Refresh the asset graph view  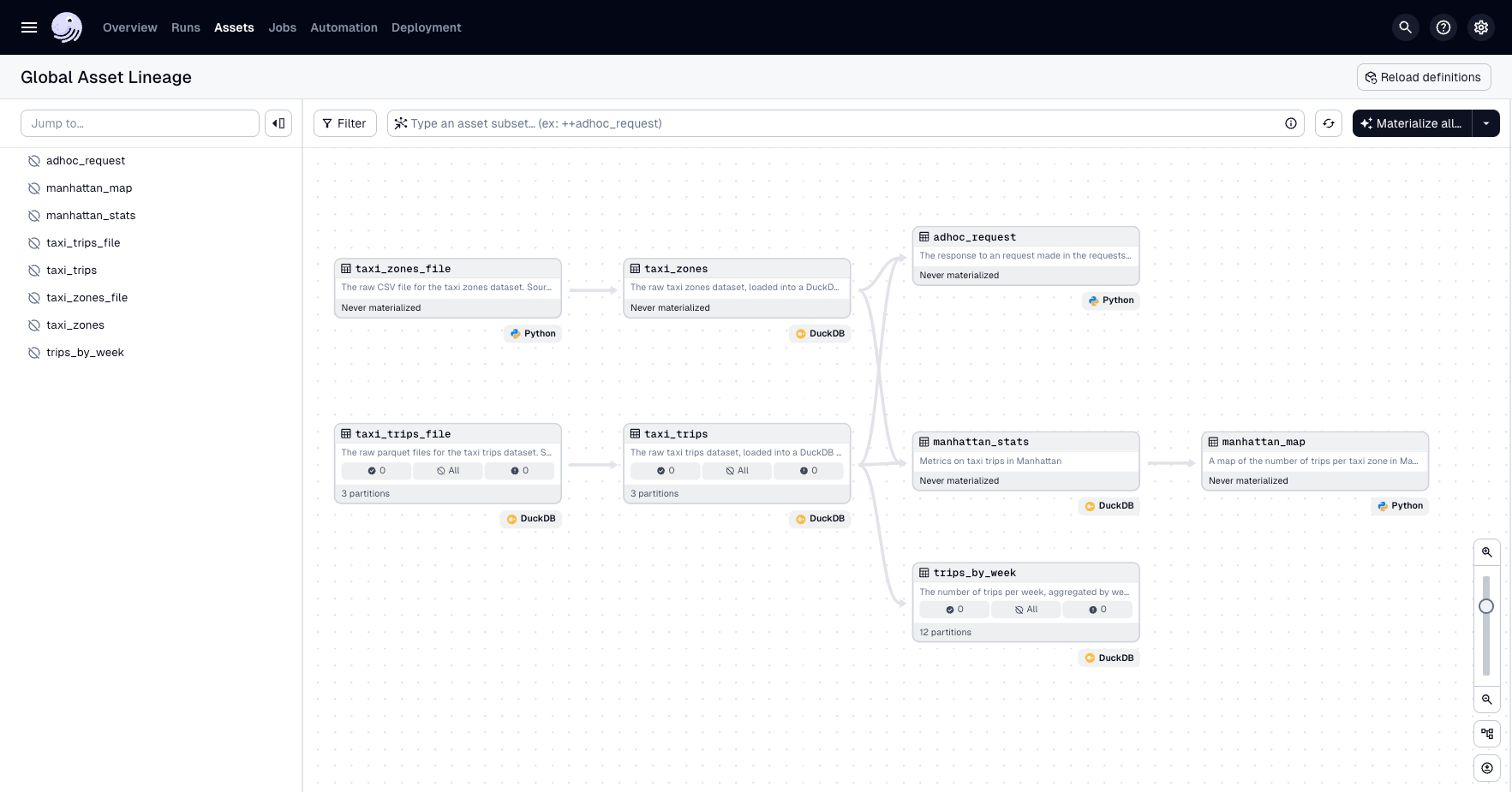1329,123
